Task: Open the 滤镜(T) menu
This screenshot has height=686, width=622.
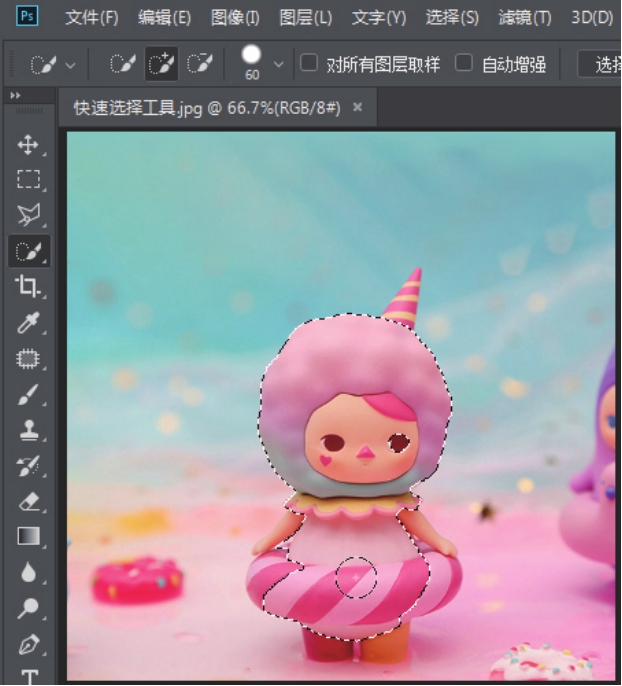Action: (x=525, y=18)
